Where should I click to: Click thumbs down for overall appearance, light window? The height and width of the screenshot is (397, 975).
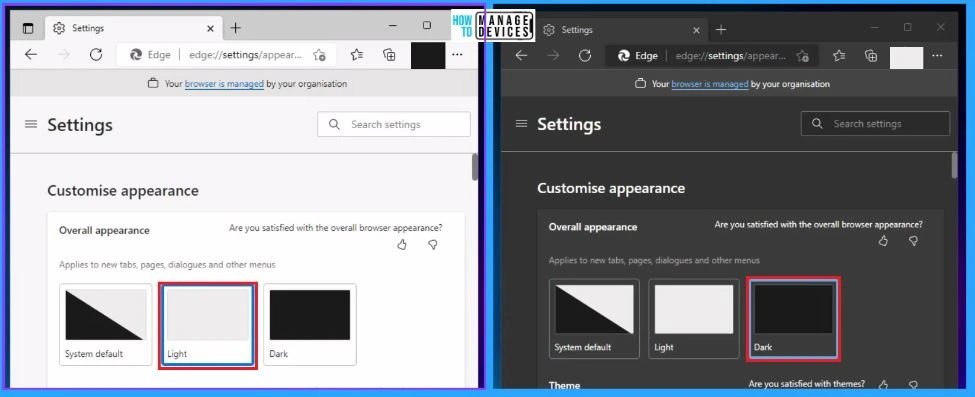point(433,245)
